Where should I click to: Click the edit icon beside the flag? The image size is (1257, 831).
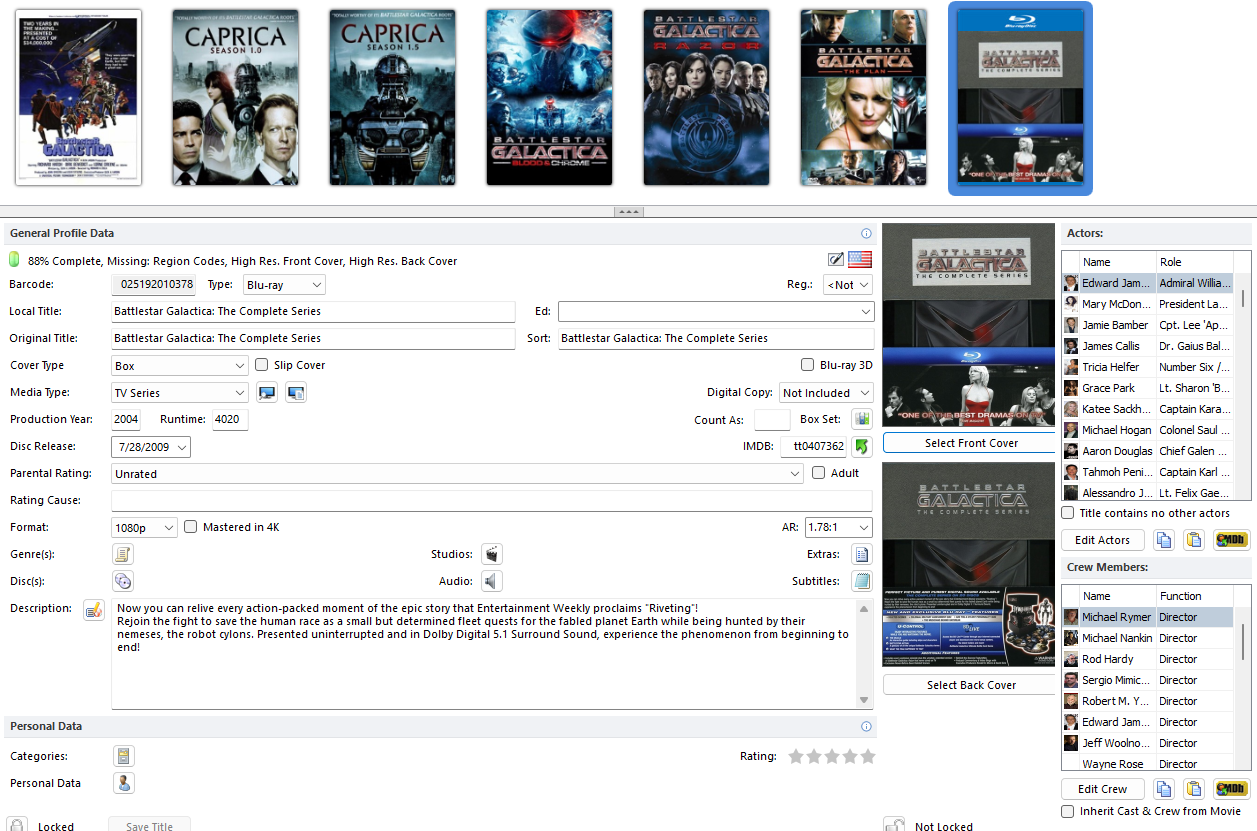tap(836, 260)
